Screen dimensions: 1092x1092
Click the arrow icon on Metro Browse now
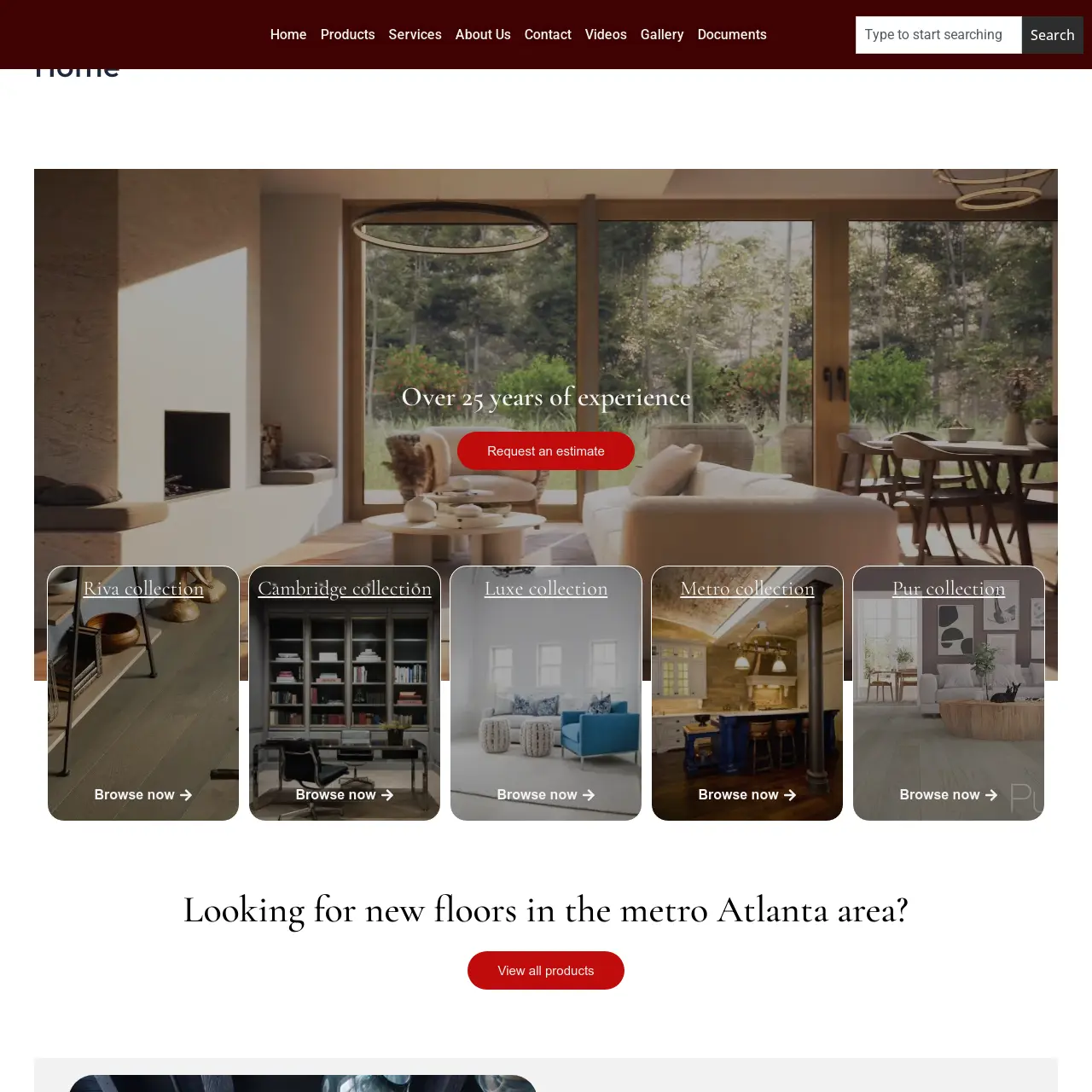pos(790,795)
